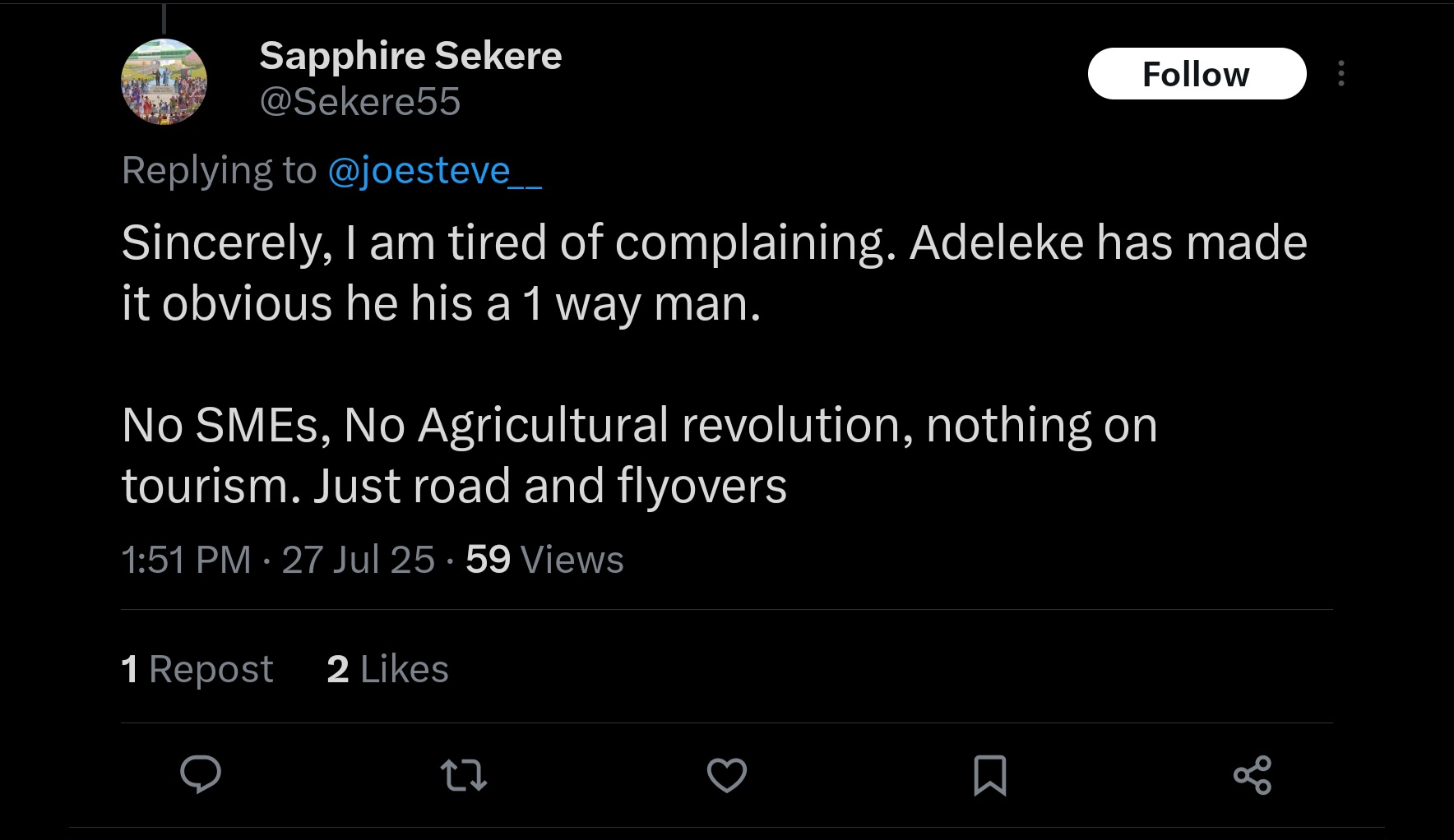The image size is (1454, 840).
Task: Open the @joesteve__ mention link
Action: tap(434, 171)
